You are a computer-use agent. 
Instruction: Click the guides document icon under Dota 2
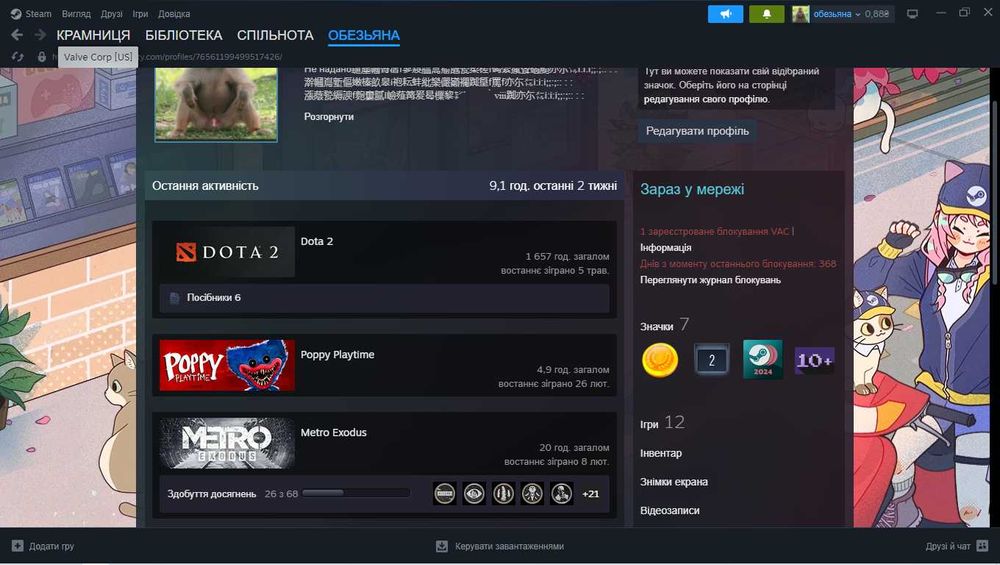[175, 297]
